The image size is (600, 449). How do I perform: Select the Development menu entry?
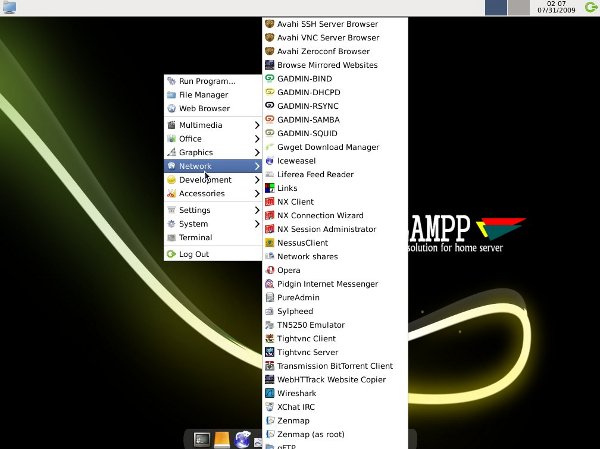213,180
